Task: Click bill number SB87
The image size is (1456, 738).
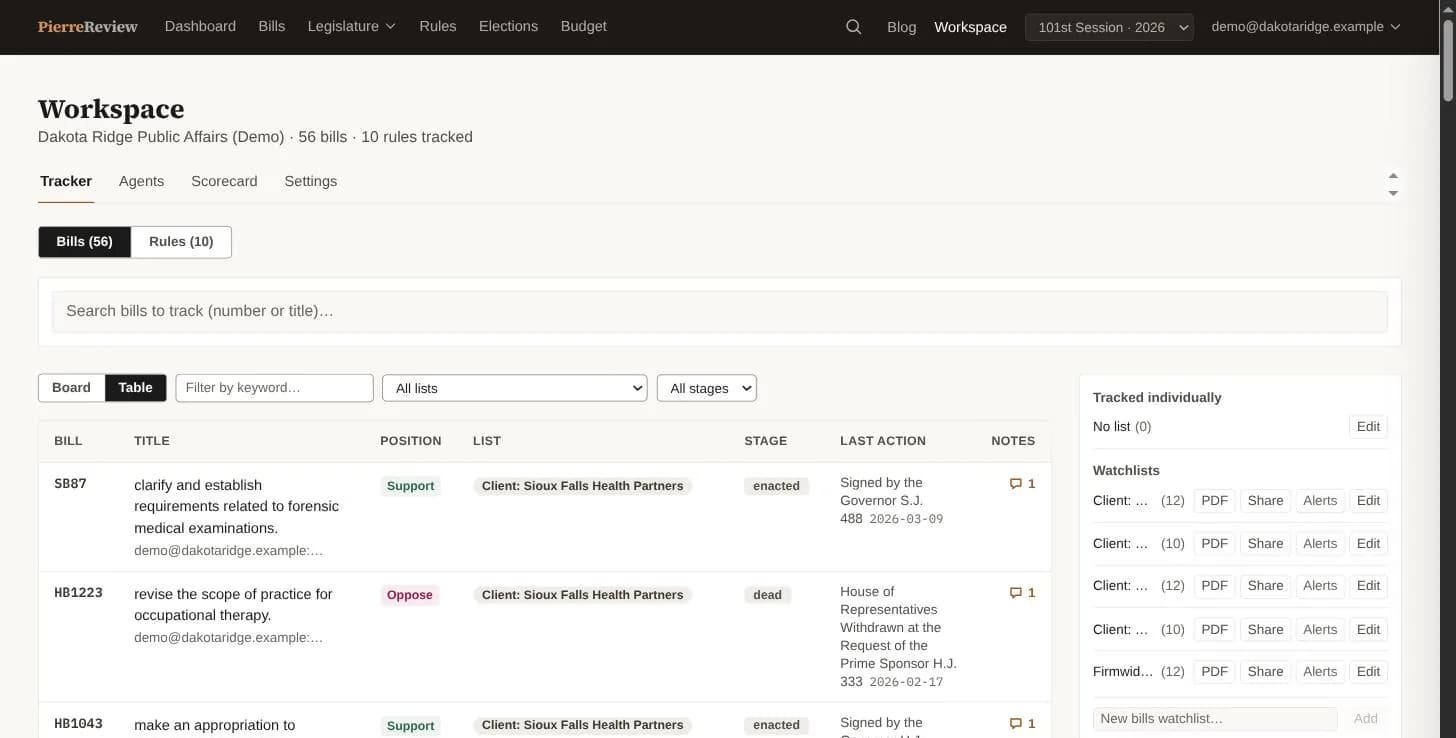Action: click(x=70, y=484)
